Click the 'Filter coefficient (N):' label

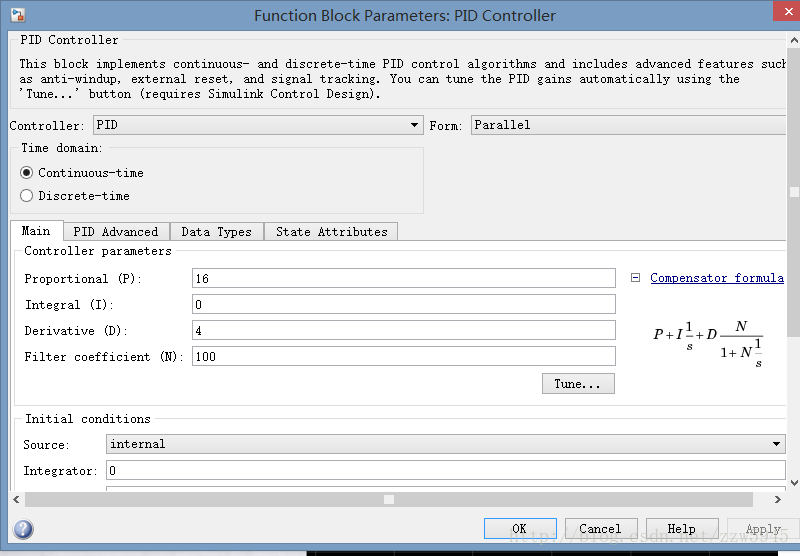click(104, 357)
